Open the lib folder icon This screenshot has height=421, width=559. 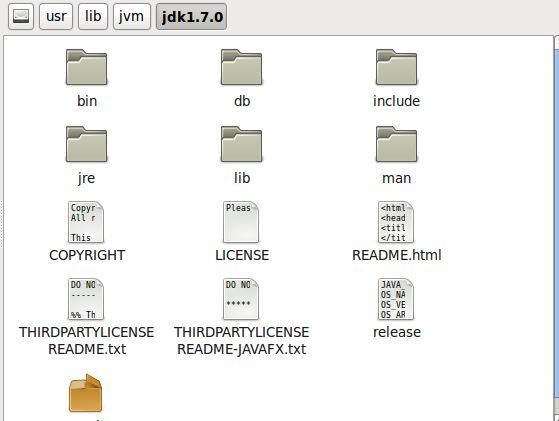[241, 144]
